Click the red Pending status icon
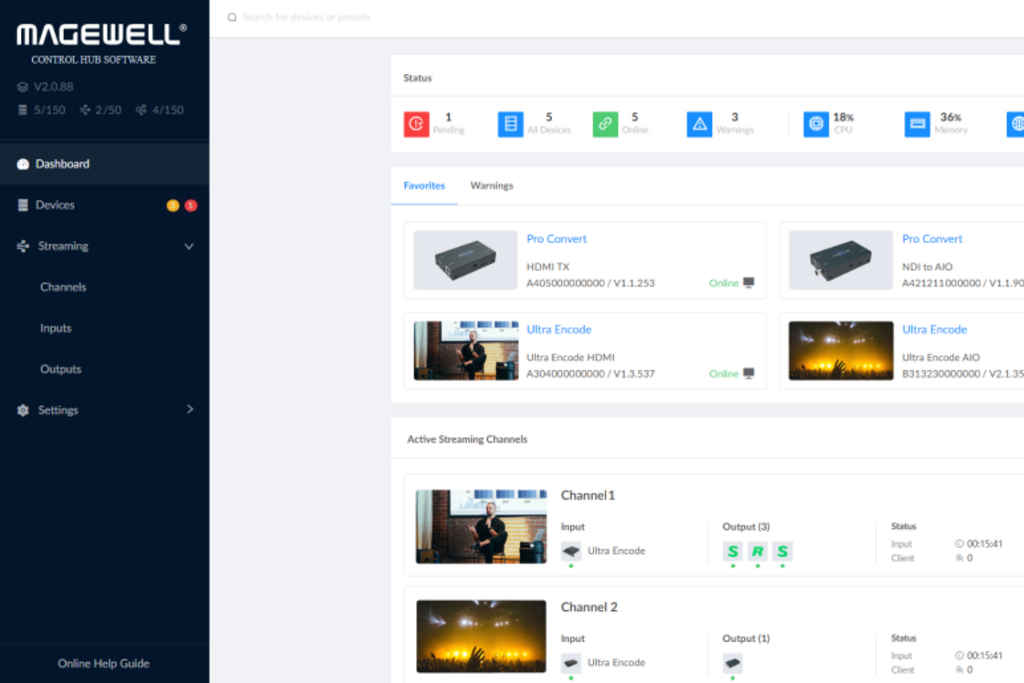 (416, 124)
